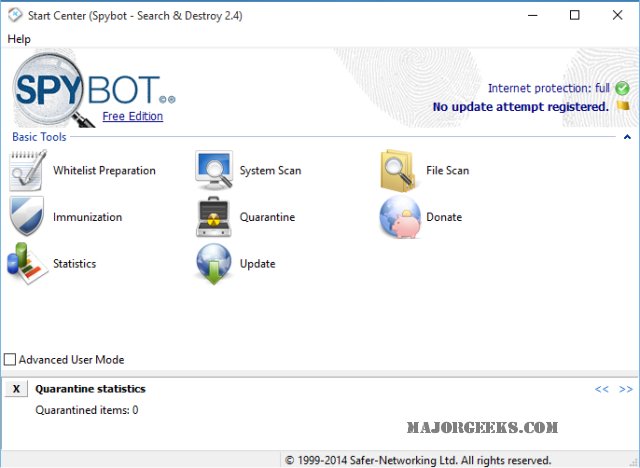
Task: Click the Quarantine statistics heading
Action: click(90, 388)
